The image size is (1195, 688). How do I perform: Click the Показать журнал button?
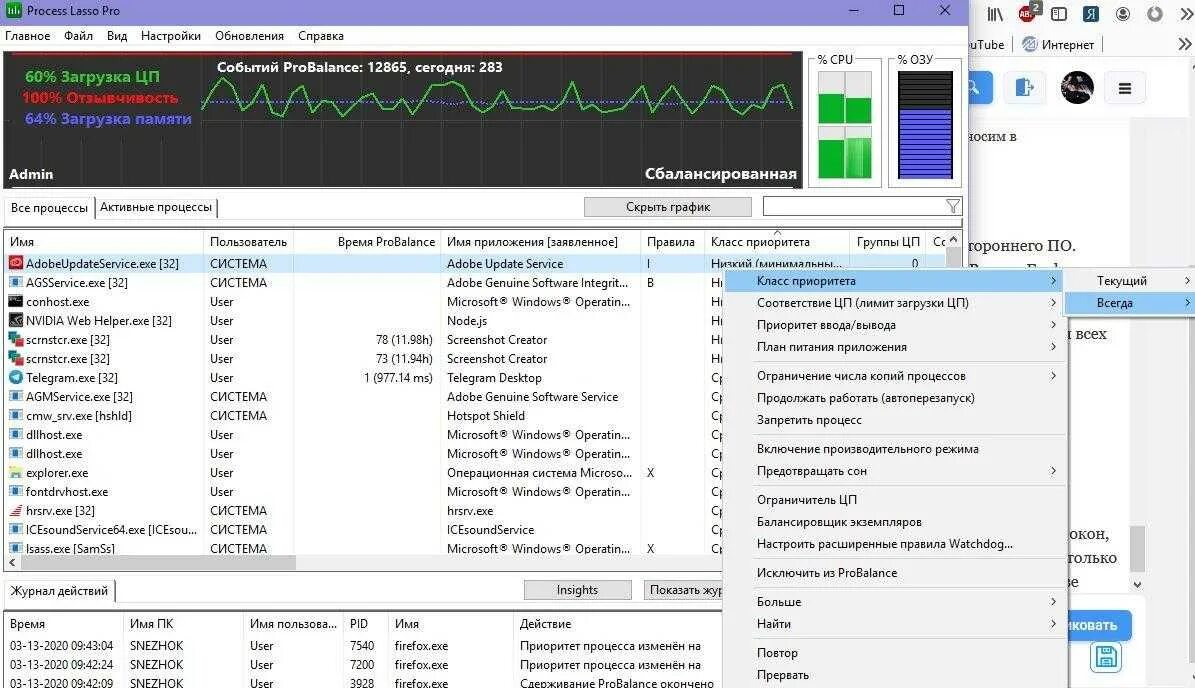coord(684,590)
